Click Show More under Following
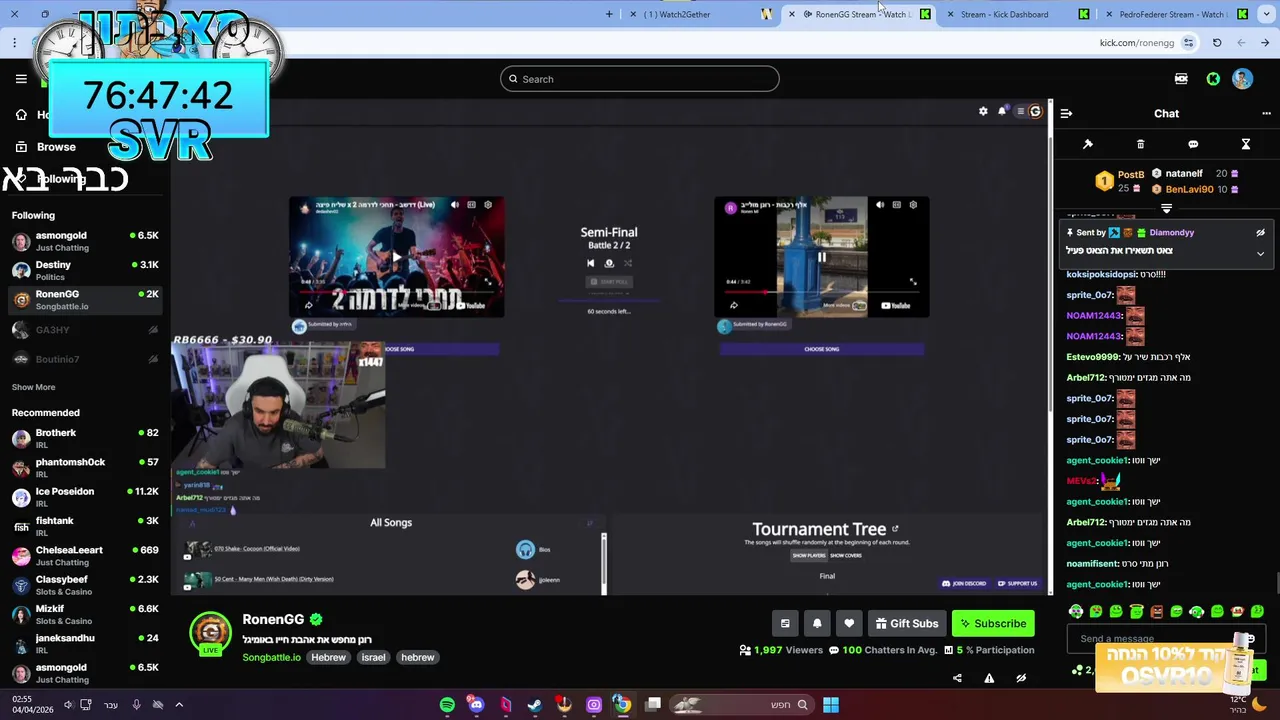The image size is (1280, 720). point(33,387)
